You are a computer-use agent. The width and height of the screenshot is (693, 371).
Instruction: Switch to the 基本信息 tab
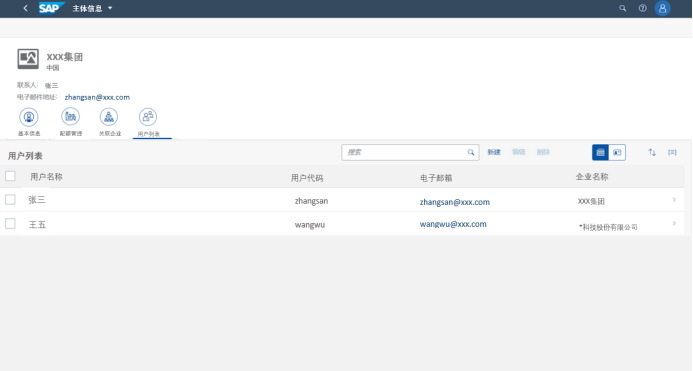[29, 122]
